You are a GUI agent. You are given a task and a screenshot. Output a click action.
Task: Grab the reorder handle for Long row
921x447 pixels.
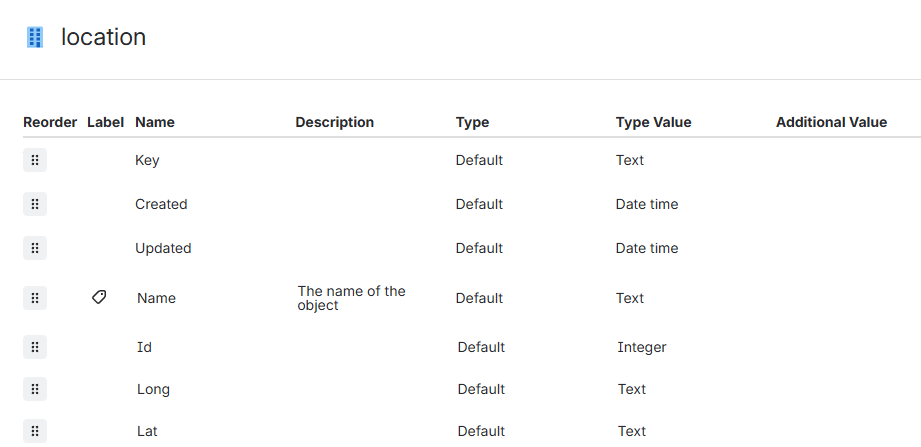[35, 389]
